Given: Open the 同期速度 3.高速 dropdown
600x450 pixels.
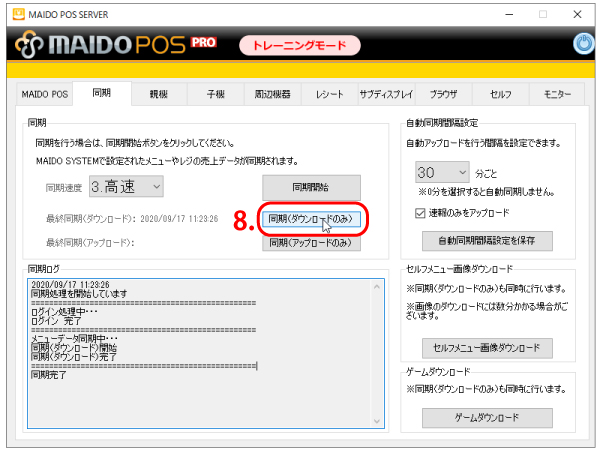Looking at the screenshot, I should click(126, 187).
